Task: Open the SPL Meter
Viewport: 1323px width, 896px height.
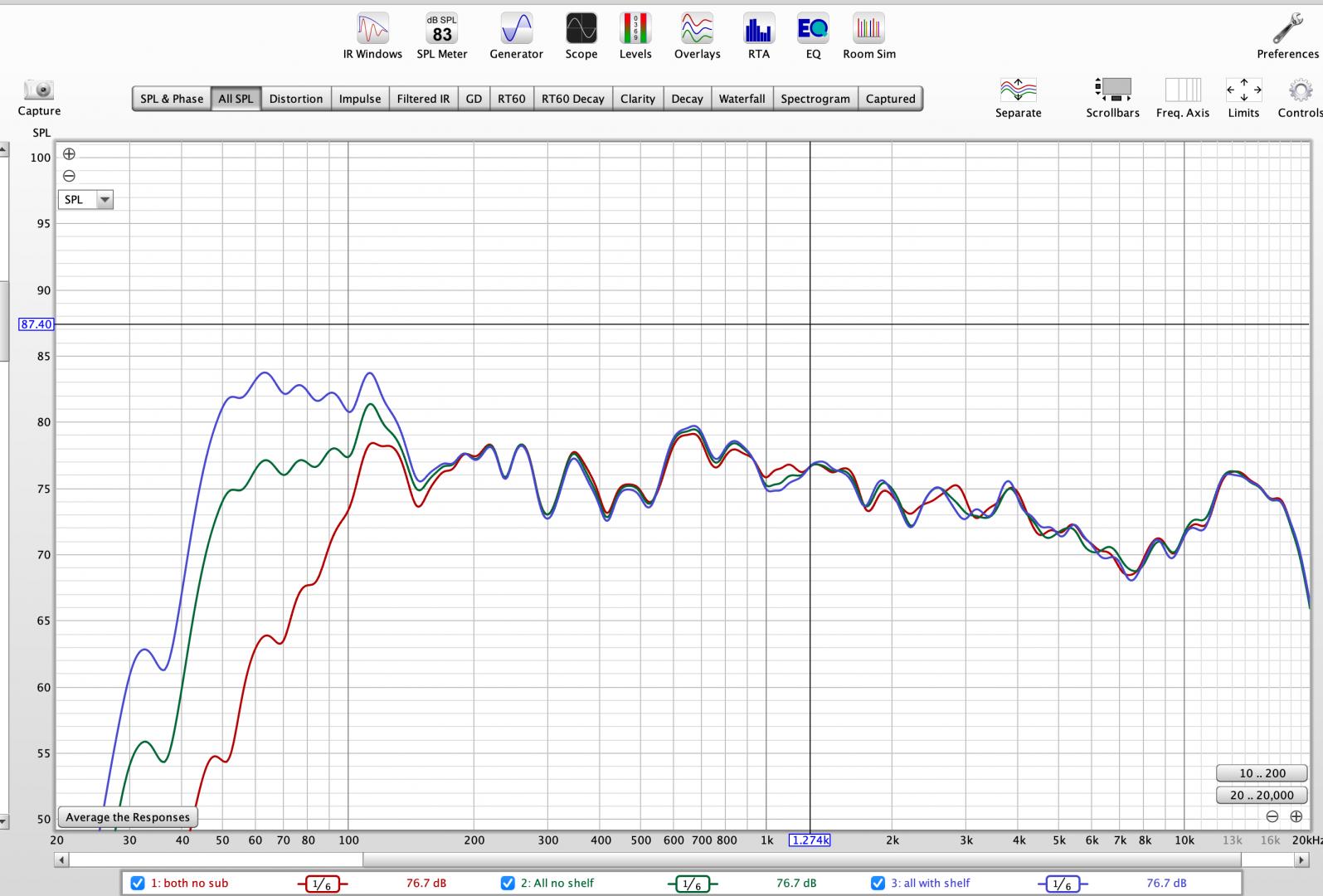Action: (x=442, y=37)
